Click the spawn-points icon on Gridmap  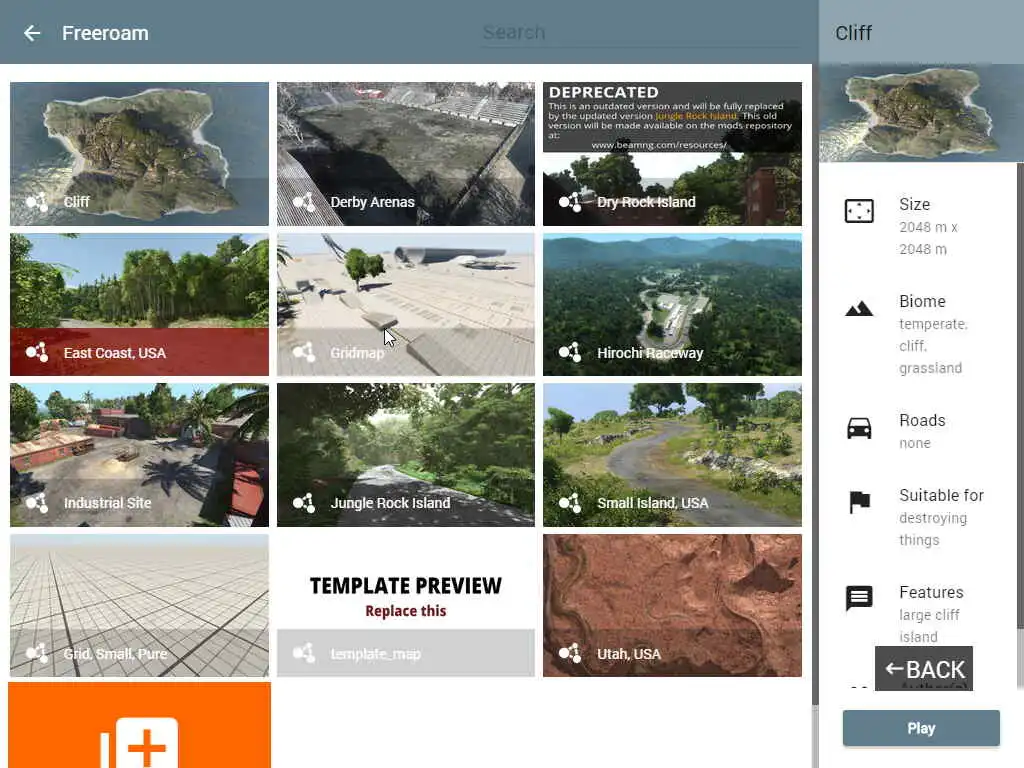point(304,353)
